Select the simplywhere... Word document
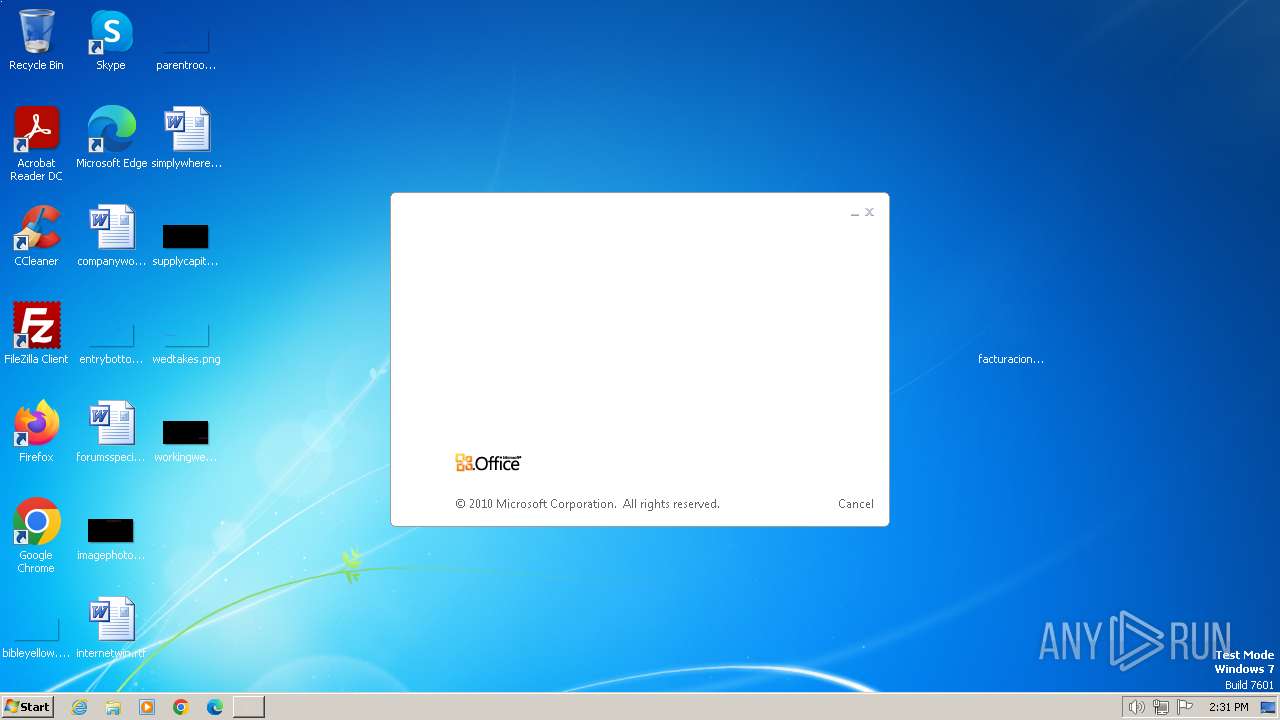 (x=186, y=139)
